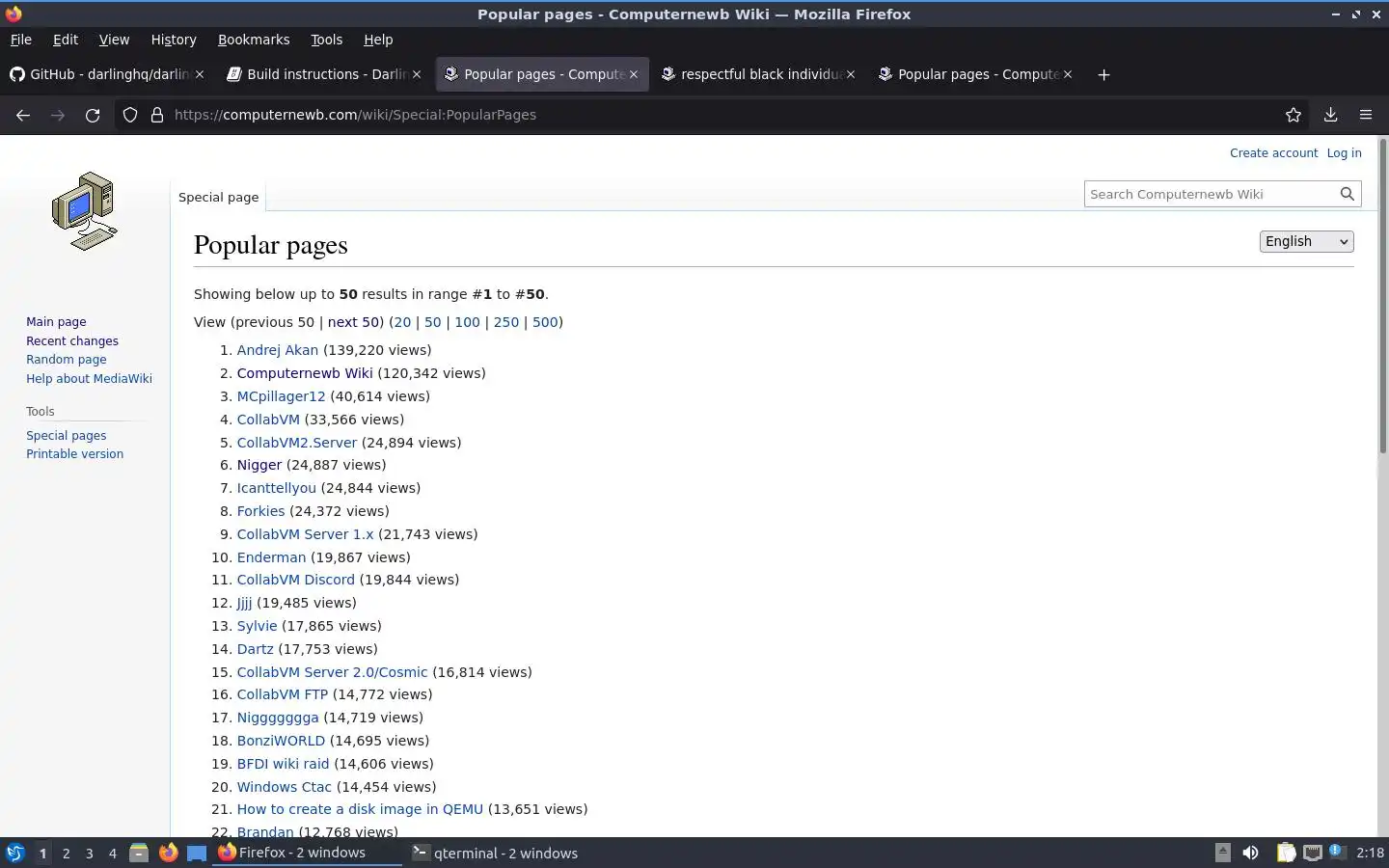Open the English language dropdown
The image size is (1389, 868).
1306,241
